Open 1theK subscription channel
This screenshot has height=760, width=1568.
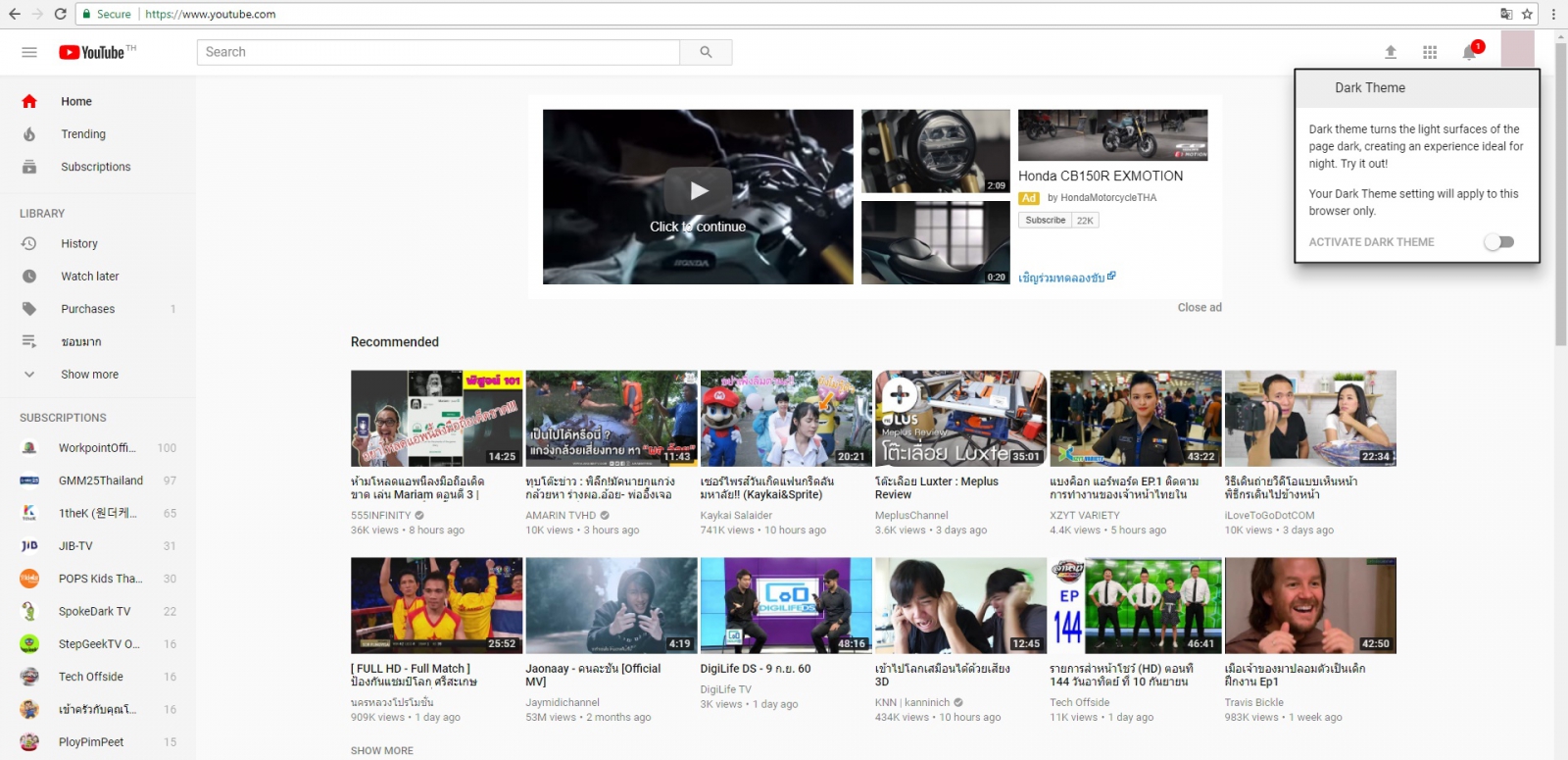tap(98, 513)
